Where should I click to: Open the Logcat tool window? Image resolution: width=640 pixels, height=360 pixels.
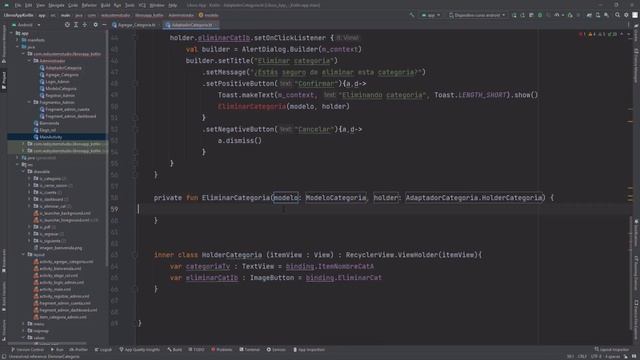coord(103,350)
